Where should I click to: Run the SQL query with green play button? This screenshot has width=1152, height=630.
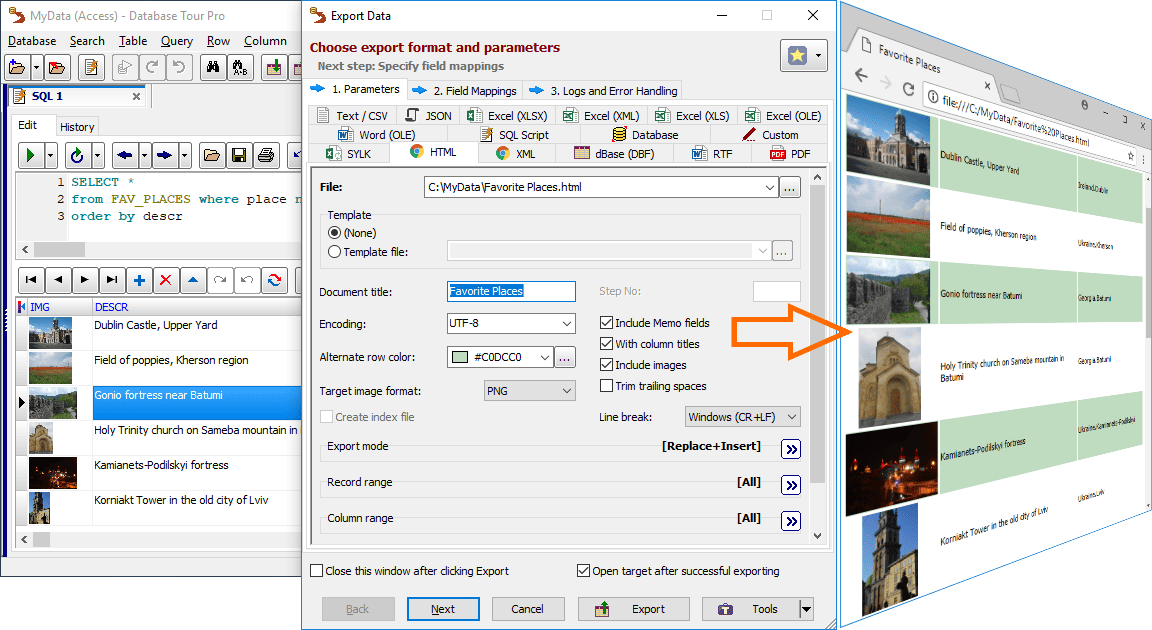[30, 155]
